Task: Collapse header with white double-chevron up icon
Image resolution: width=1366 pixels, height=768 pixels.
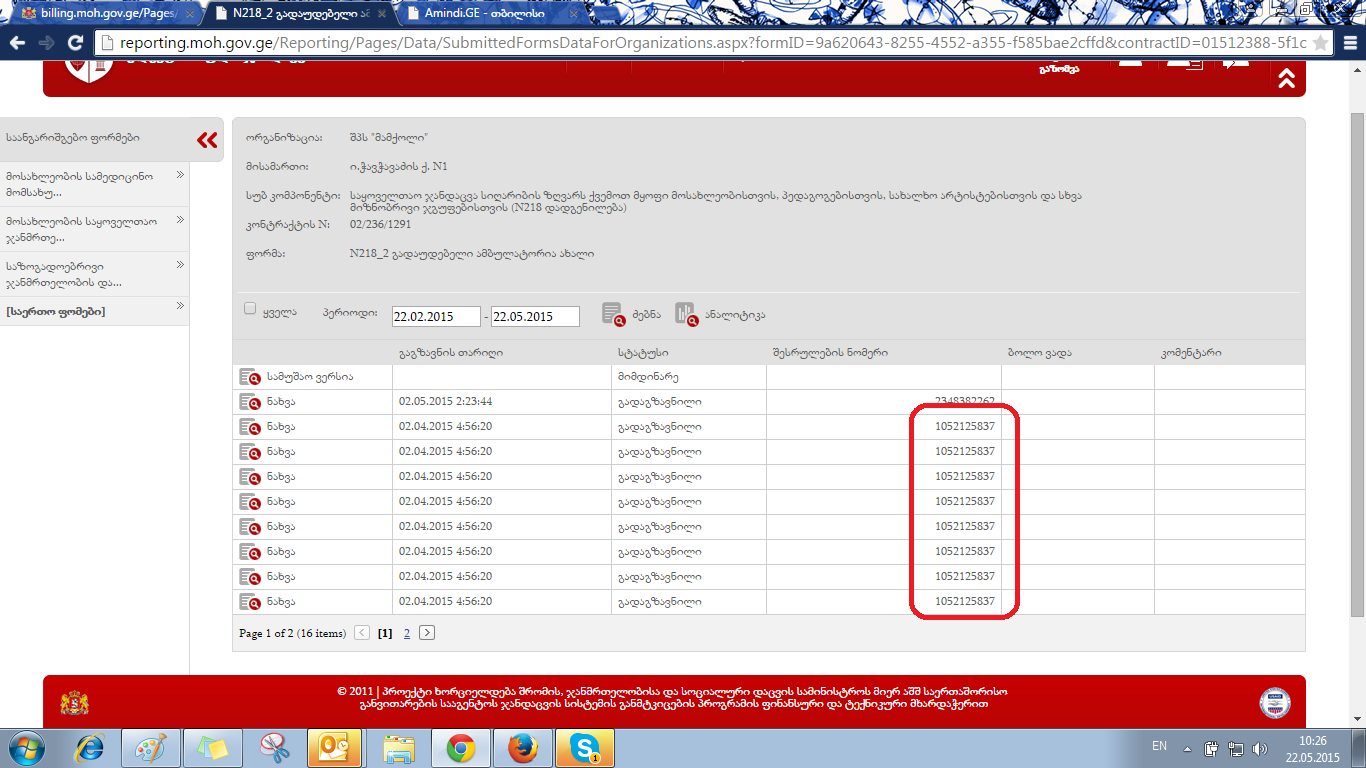Action: 1286,79
